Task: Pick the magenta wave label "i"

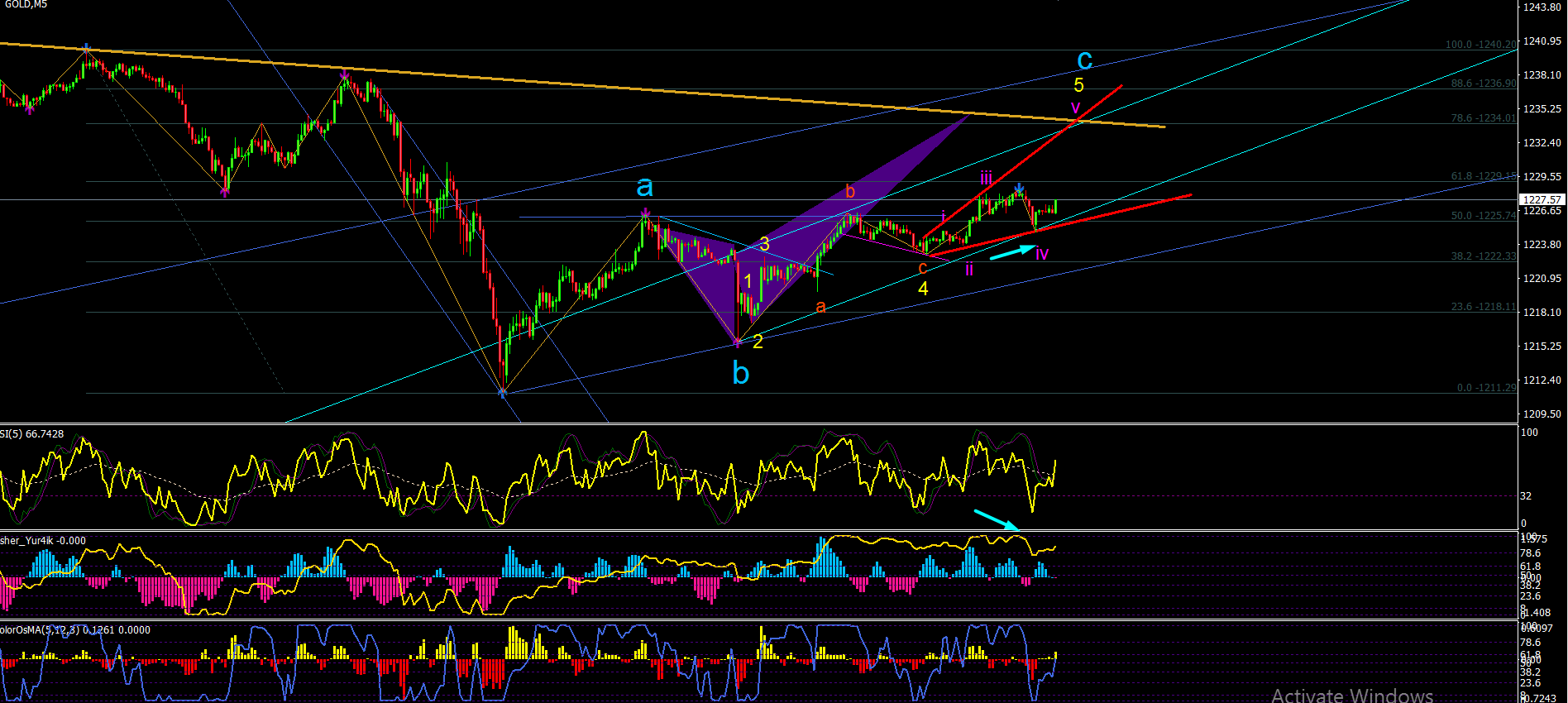Action: tap(943, 217)
